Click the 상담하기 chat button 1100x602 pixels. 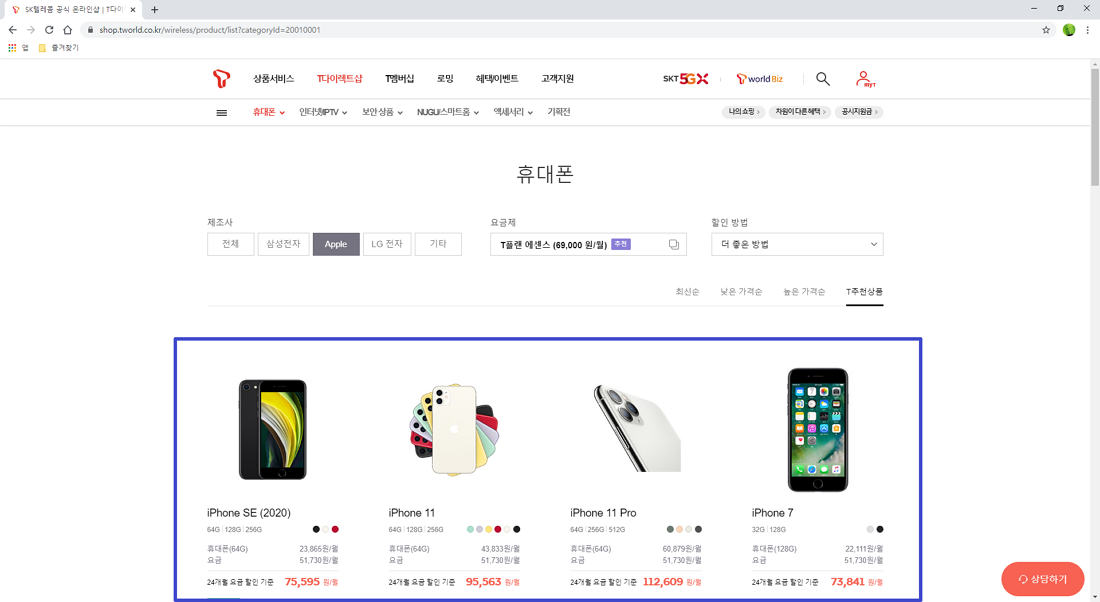tap(1042, 580)
